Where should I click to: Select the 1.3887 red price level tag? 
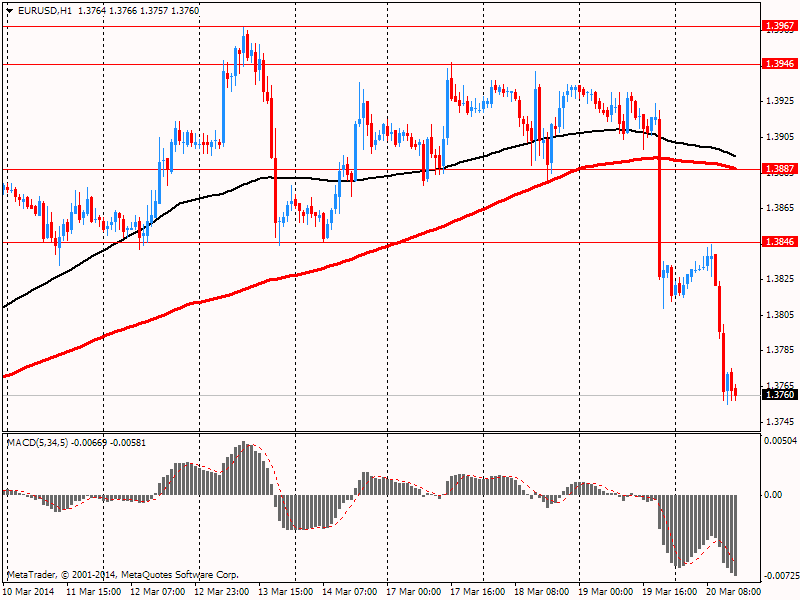click(x=779, y=168)
